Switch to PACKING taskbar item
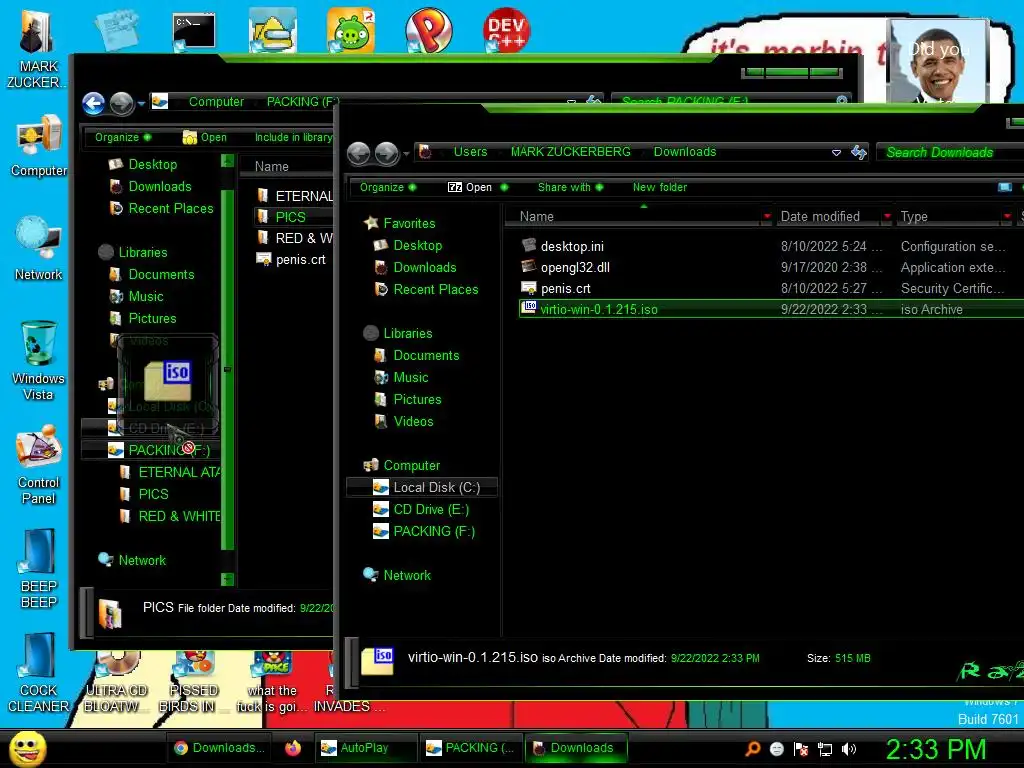The height and width of the screenshot is (768, 1024). 470,748
